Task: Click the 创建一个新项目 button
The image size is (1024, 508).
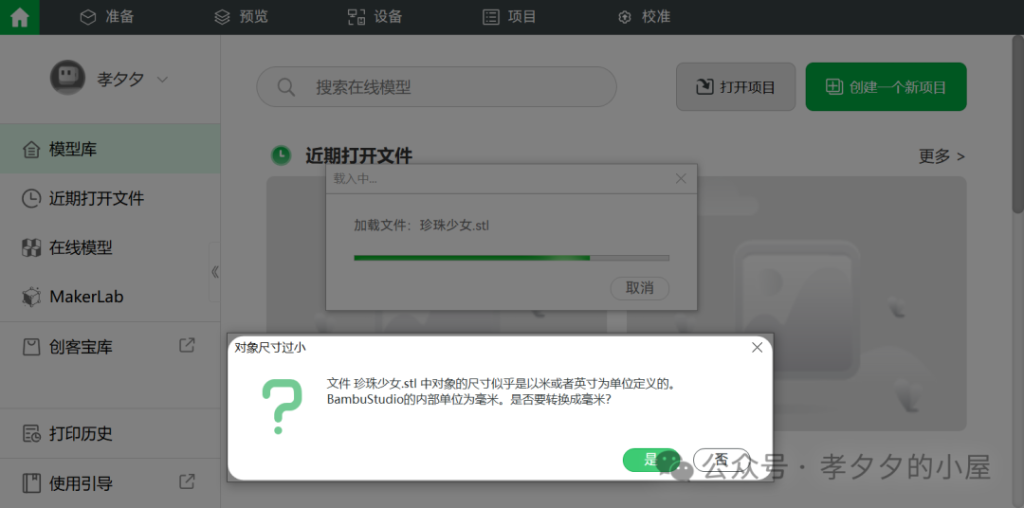Action: pos(886,87)
